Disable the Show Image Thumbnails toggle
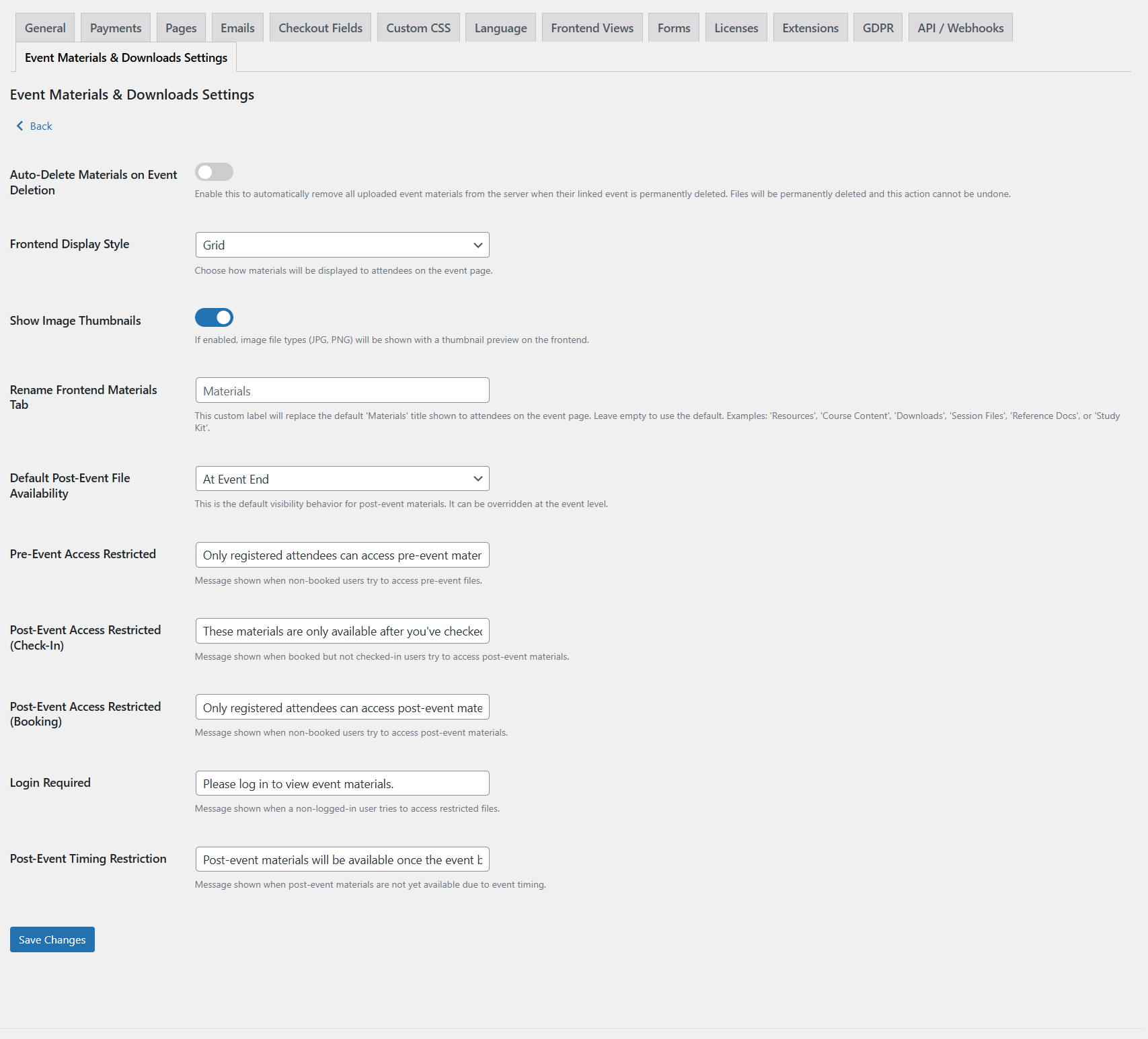Viewport: 1148px width, 1039px height. point(214,317)
